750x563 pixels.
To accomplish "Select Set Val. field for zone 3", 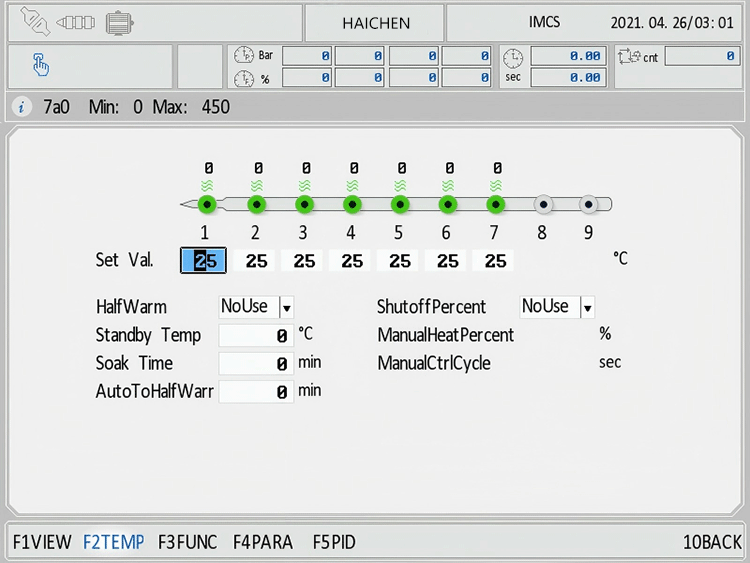I will pyautogui.click(x=303, y=261).
